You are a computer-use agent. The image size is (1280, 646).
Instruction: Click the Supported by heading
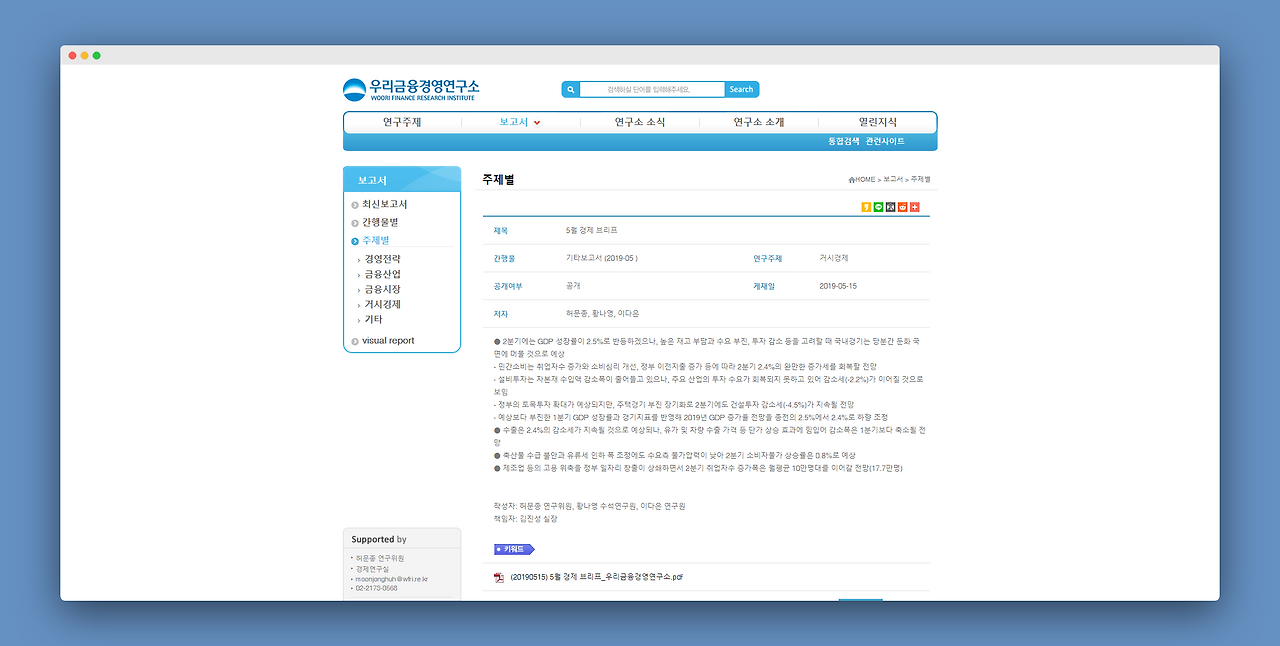379,539
